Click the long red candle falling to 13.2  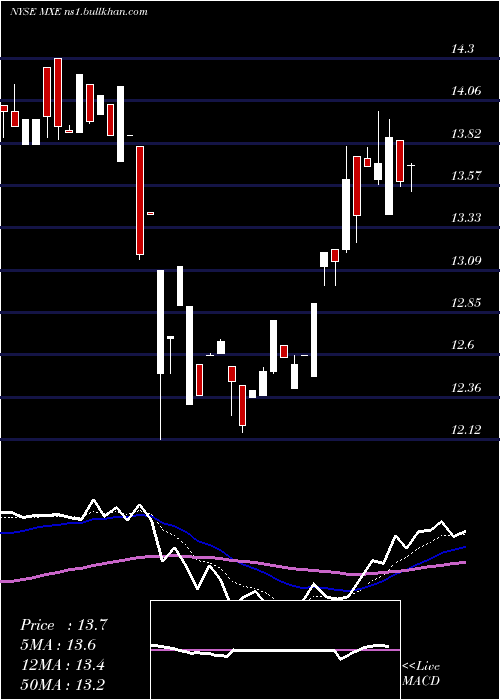click(140, 200)
